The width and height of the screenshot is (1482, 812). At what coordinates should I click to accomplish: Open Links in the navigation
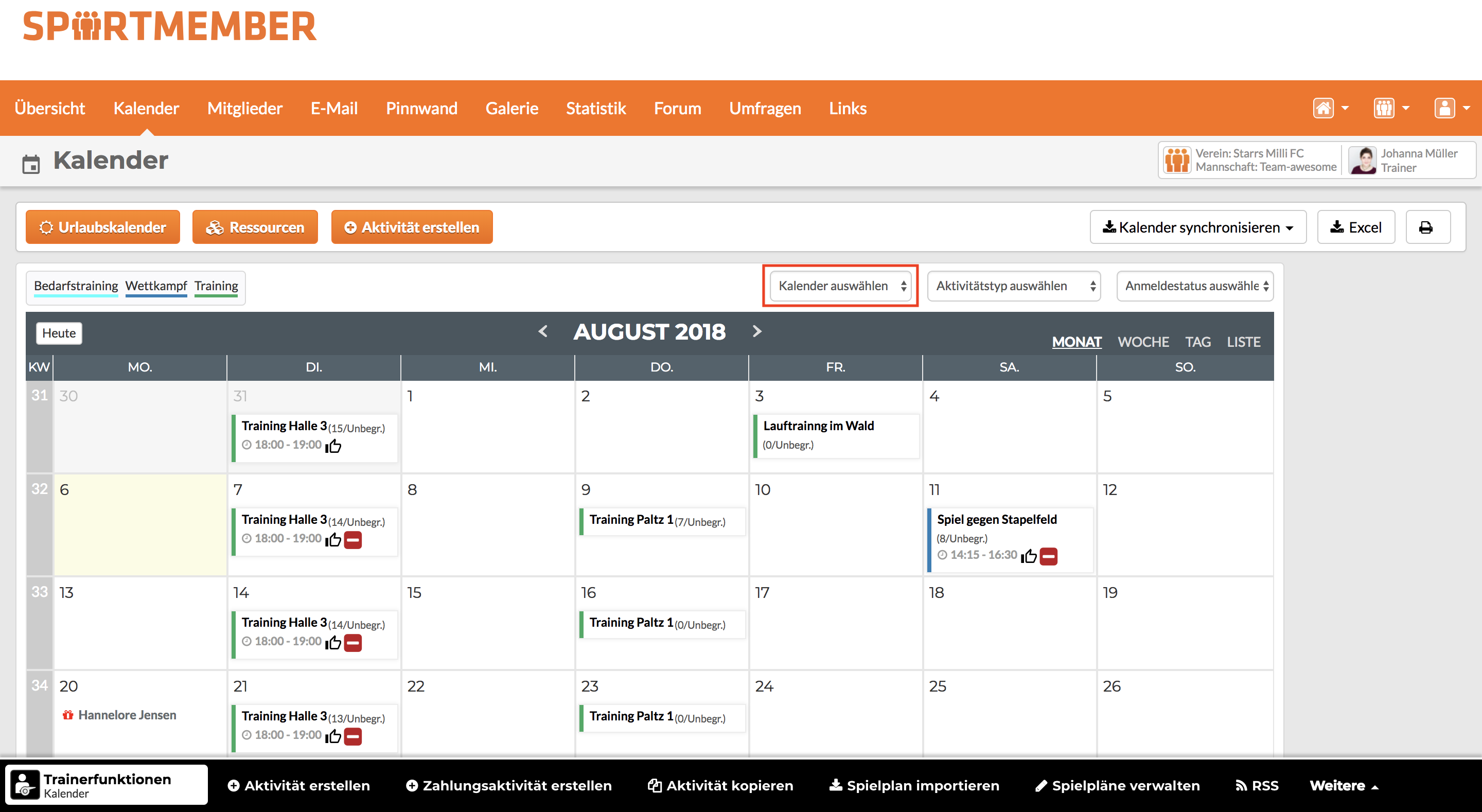848,108
